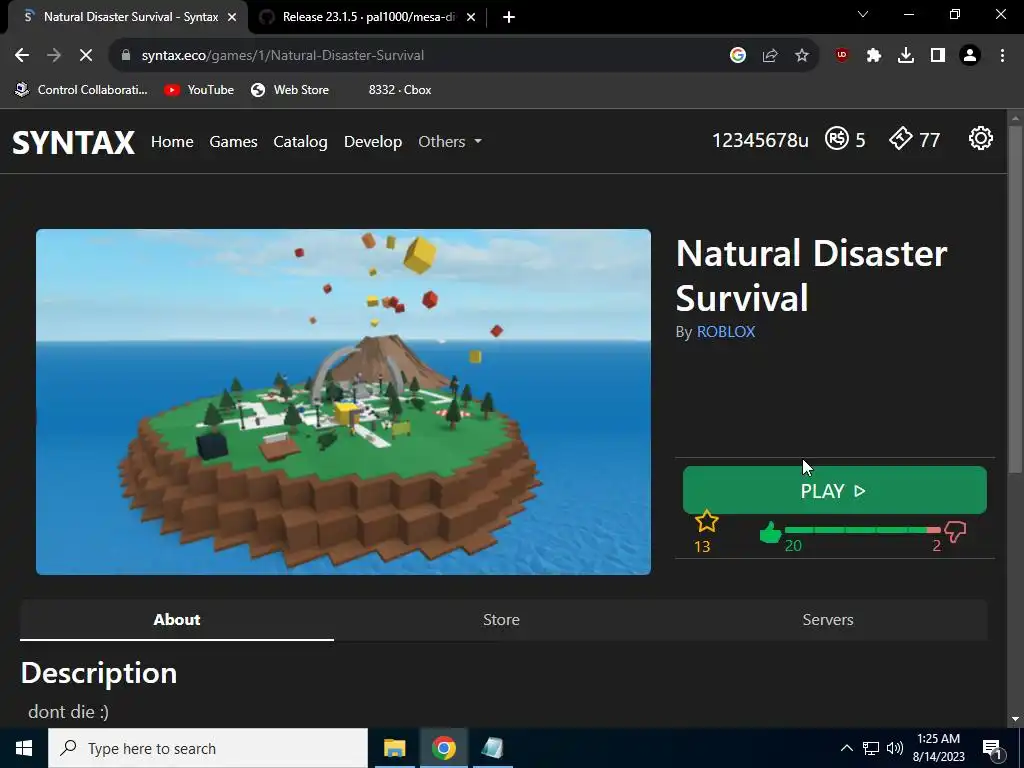Share this page via address bar icon

[770, 56]
